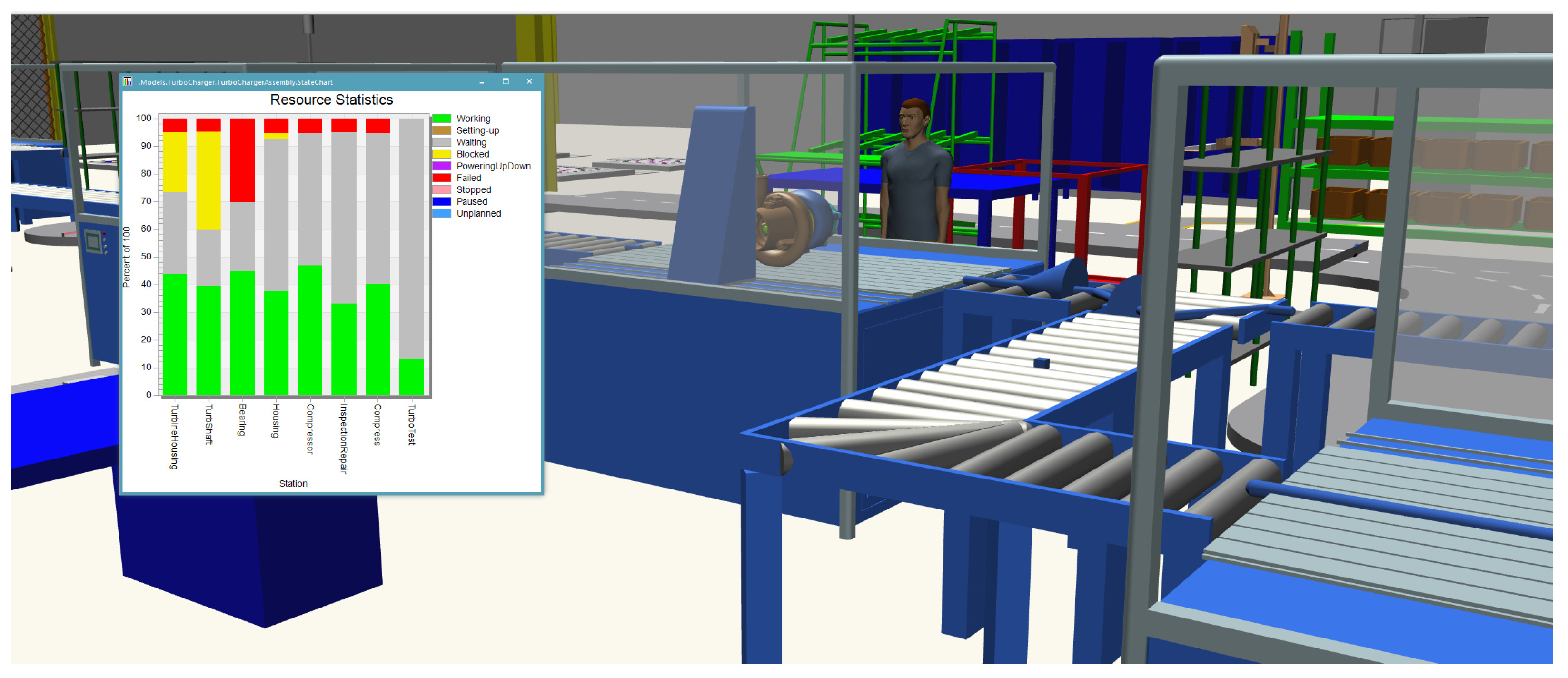Click the Paused legend entry
The image size is (1568, 678).
(x=471, y=201)
